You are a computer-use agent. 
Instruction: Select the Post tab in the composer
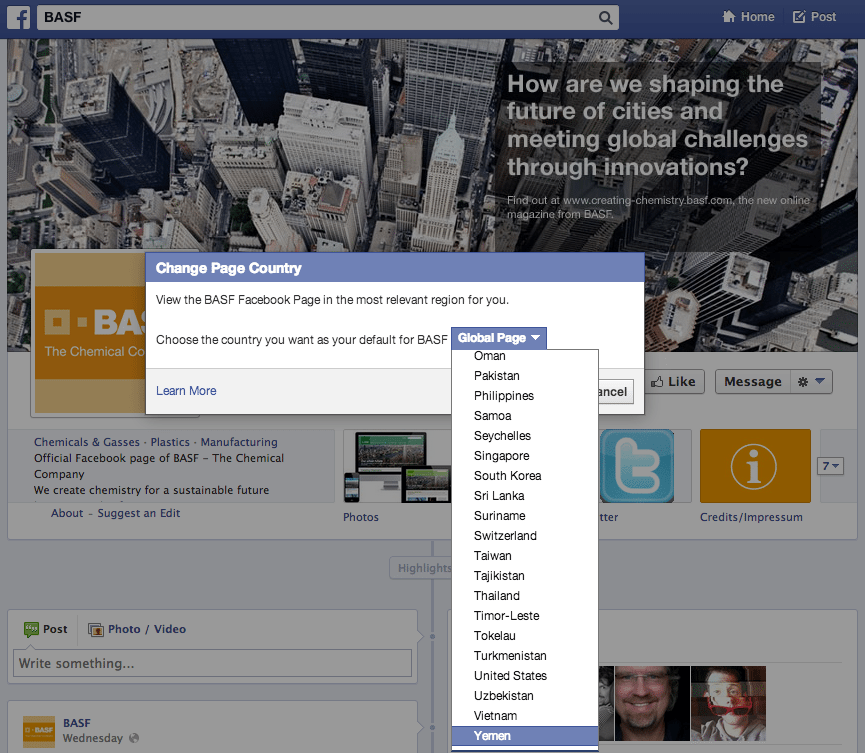click(x=46, y=629)
